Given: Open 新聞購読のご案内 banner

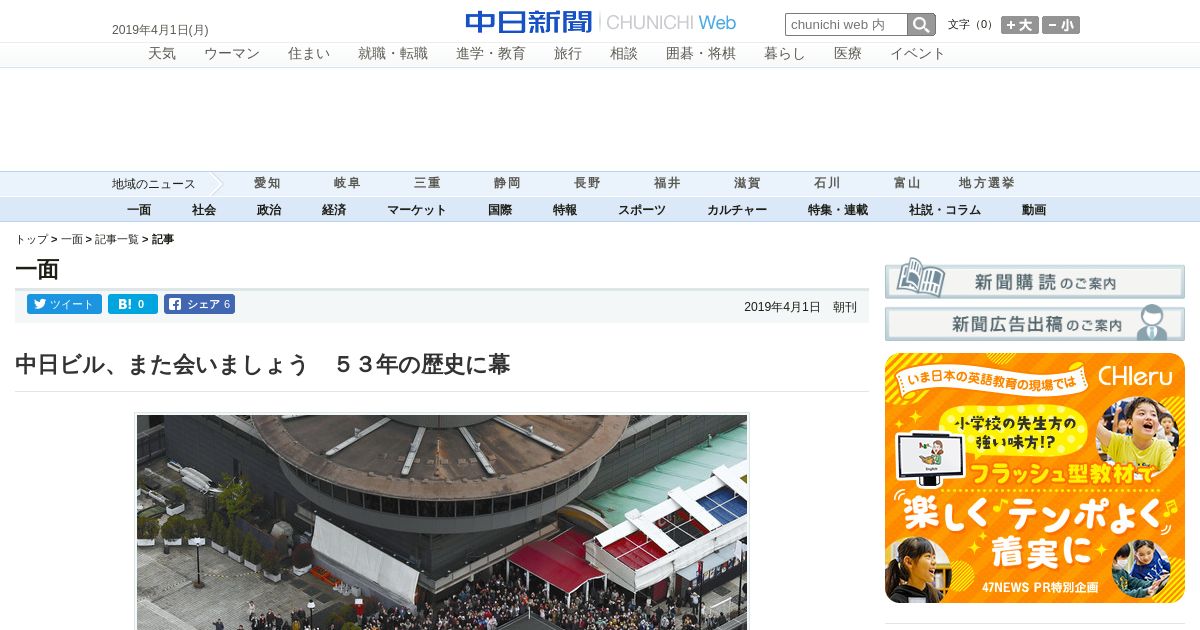Looking at the screenshot, I should click(1035, 280).
